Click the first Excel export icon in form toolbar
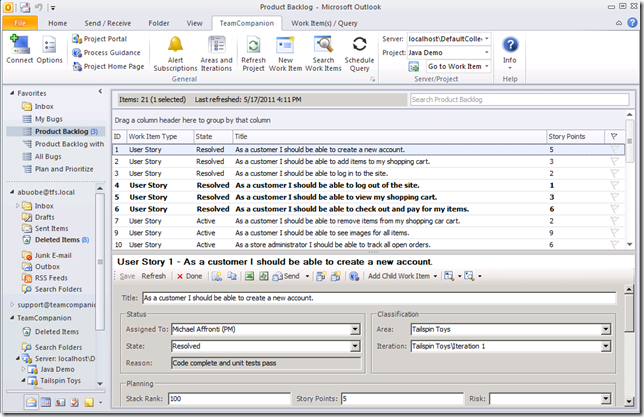The width and height of the screenshot is (644, 417). [x=249, y=276]
